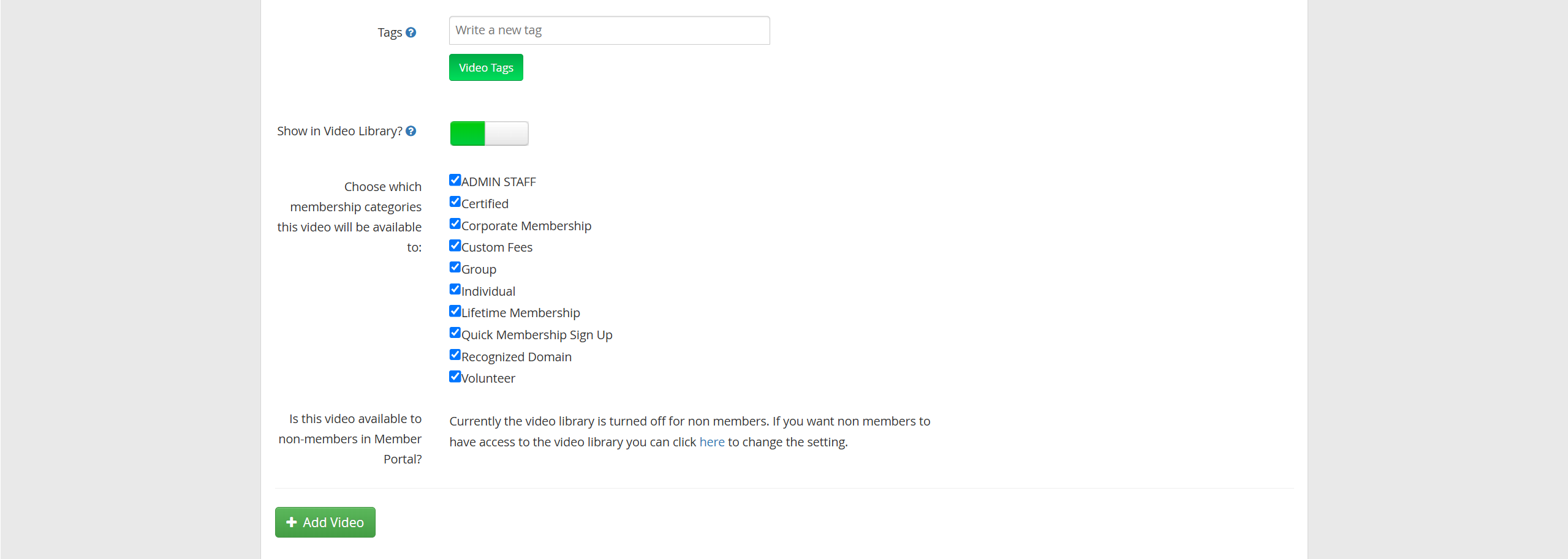Toggle the Show in Video Library switch
1568x559 pixels.
tap(489, 133)
